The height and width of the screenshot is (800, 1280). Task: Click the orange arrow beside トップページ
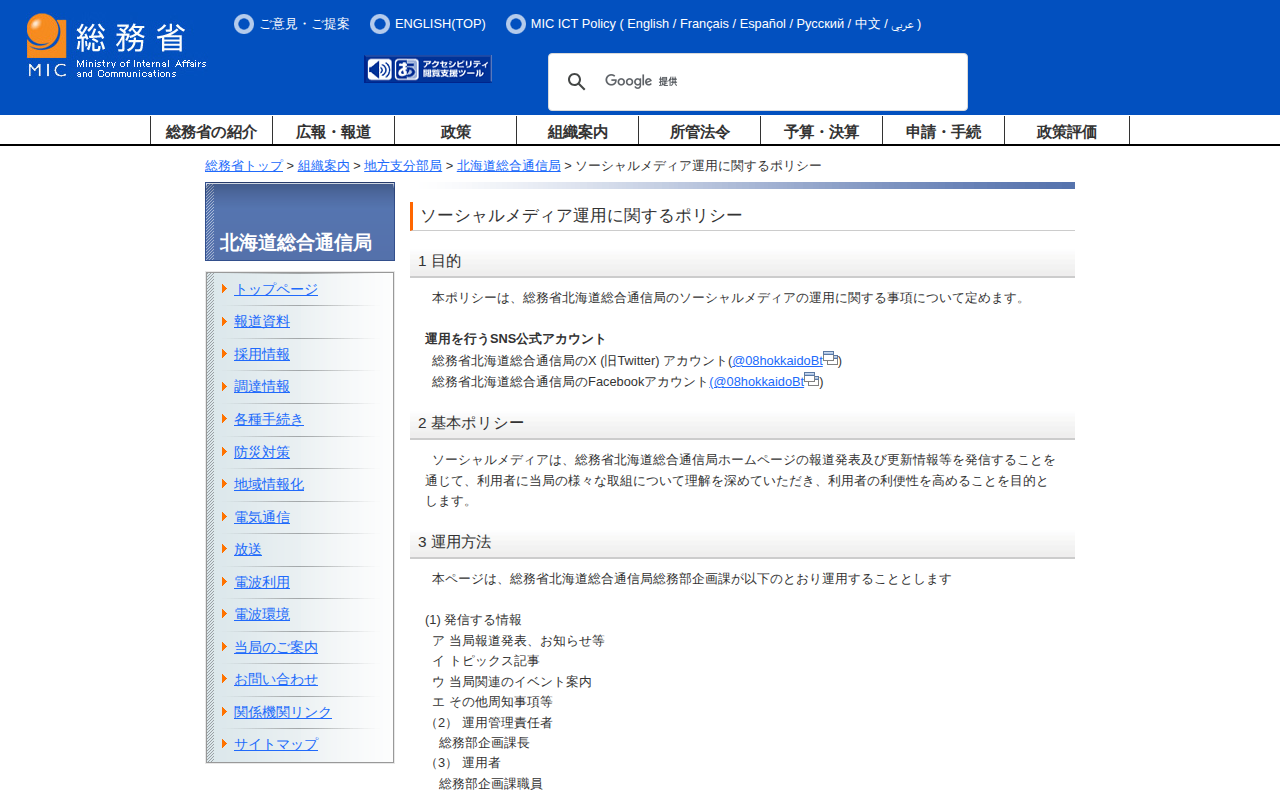(x=225, y=289)
